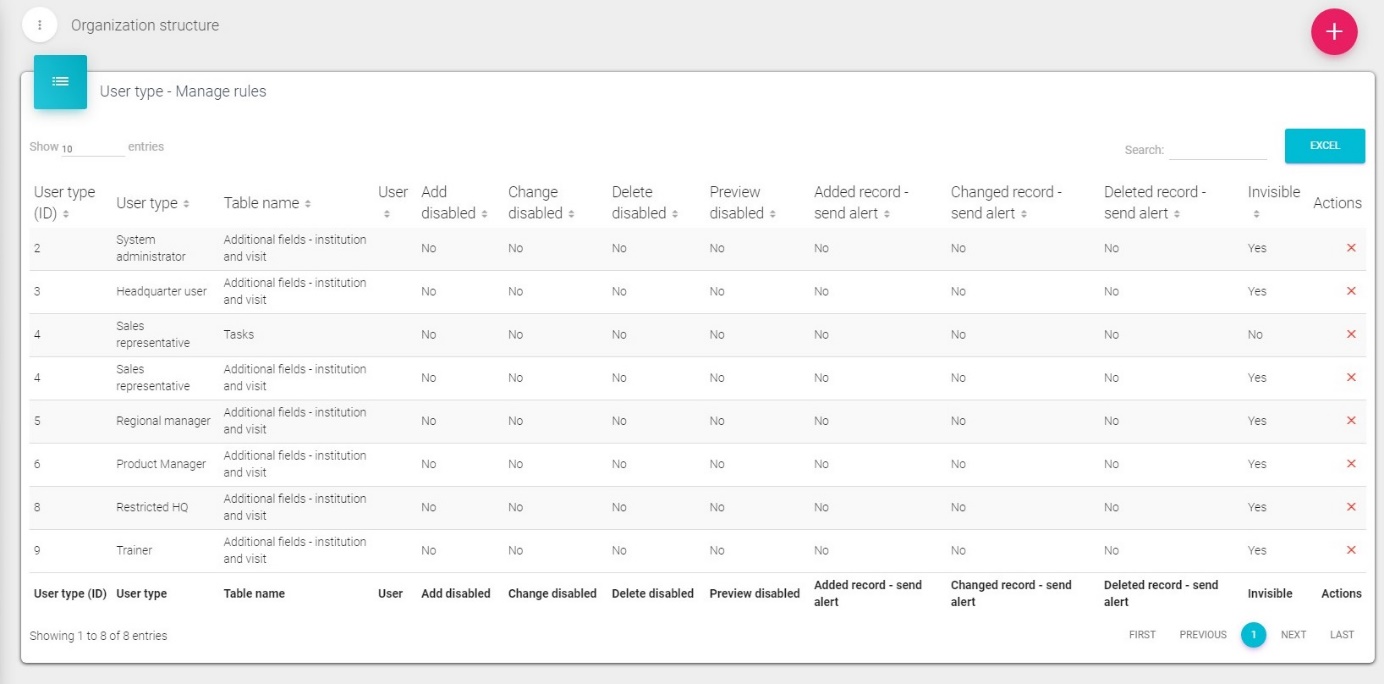
Task: Sort by Table name column header
Action: pyautogui.click(x=266, y=203)
